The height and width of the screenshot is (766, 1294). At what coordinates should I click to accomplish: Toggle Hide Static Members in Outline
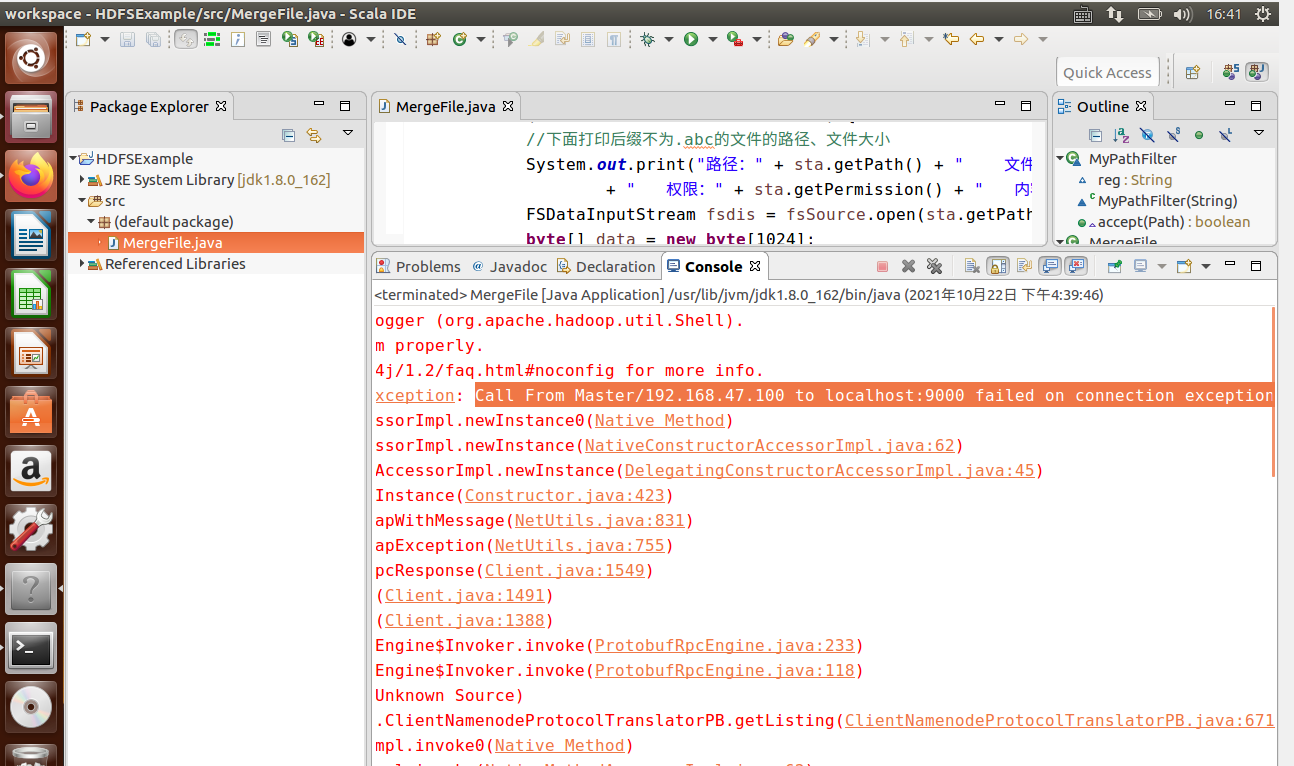[1173, 135]
